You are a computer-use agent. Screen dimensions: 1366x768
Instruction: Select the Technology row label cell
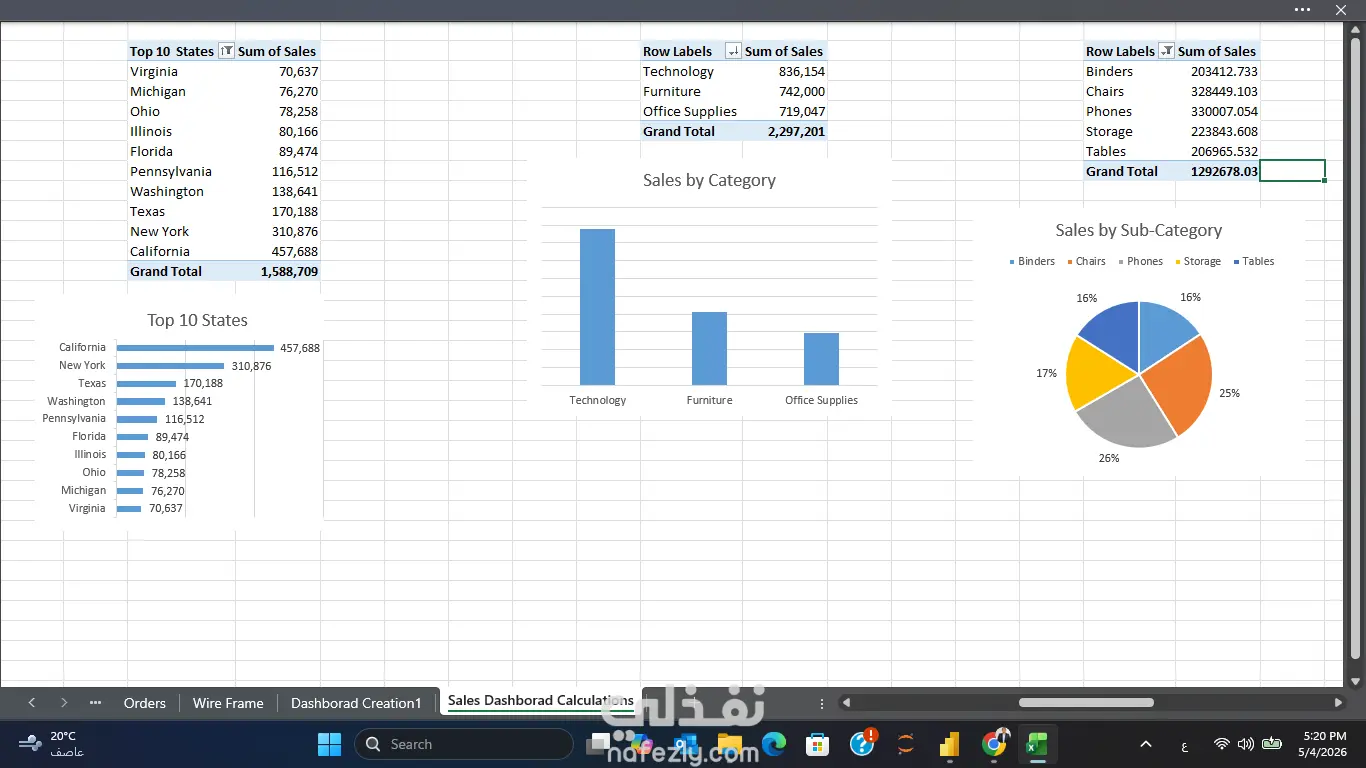tap(691, 71)
